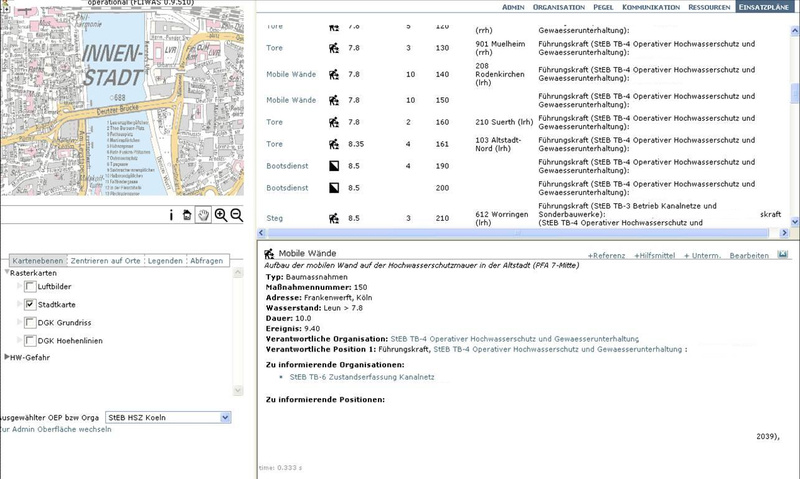
Task: Click the '612 Worringen (lrh)' cell
Action: click(x=501, y=218)
